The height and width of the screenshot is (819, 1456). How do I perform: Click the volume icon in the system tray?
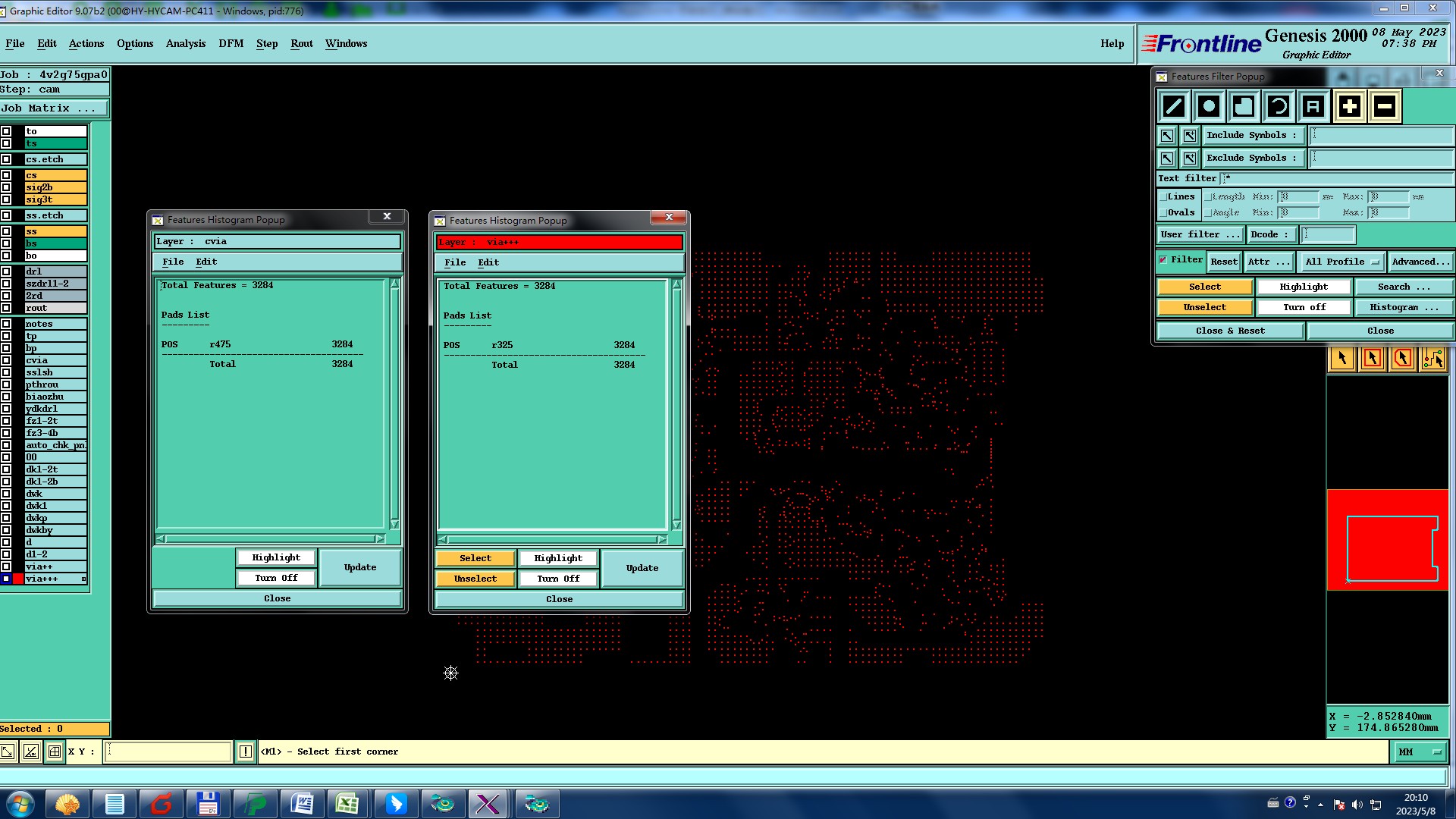[1357, 805]
